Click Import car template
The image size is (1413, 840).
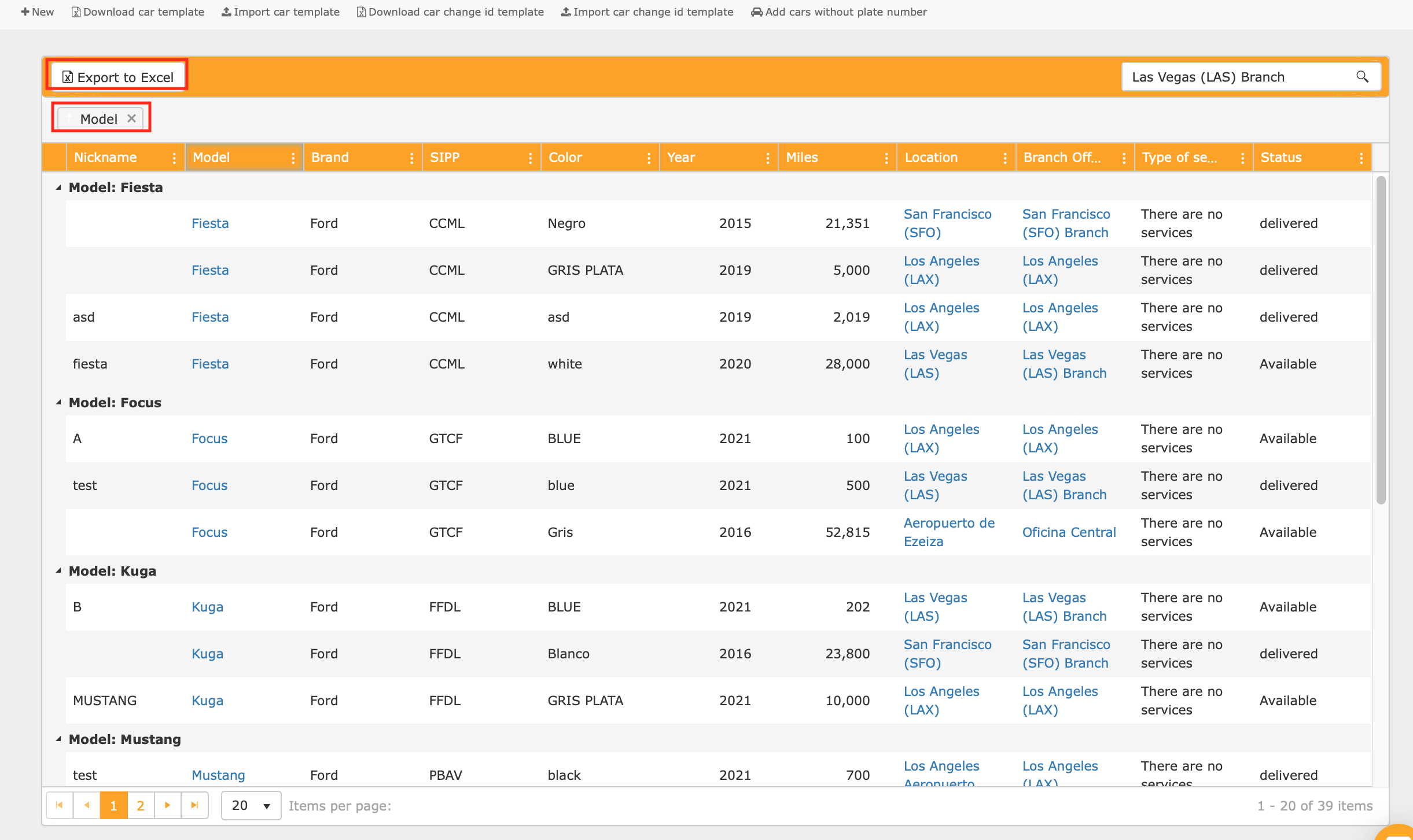pyautogui.click(x=281, y=12)
